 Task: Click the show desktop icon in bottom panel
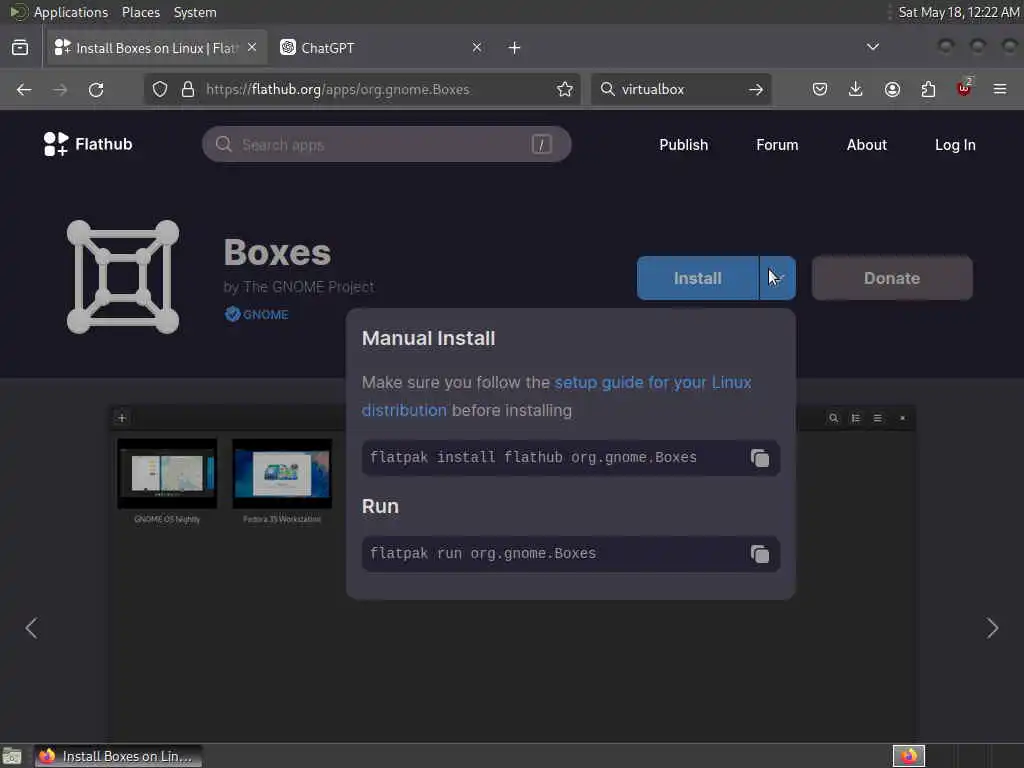(x=12, y=756)
